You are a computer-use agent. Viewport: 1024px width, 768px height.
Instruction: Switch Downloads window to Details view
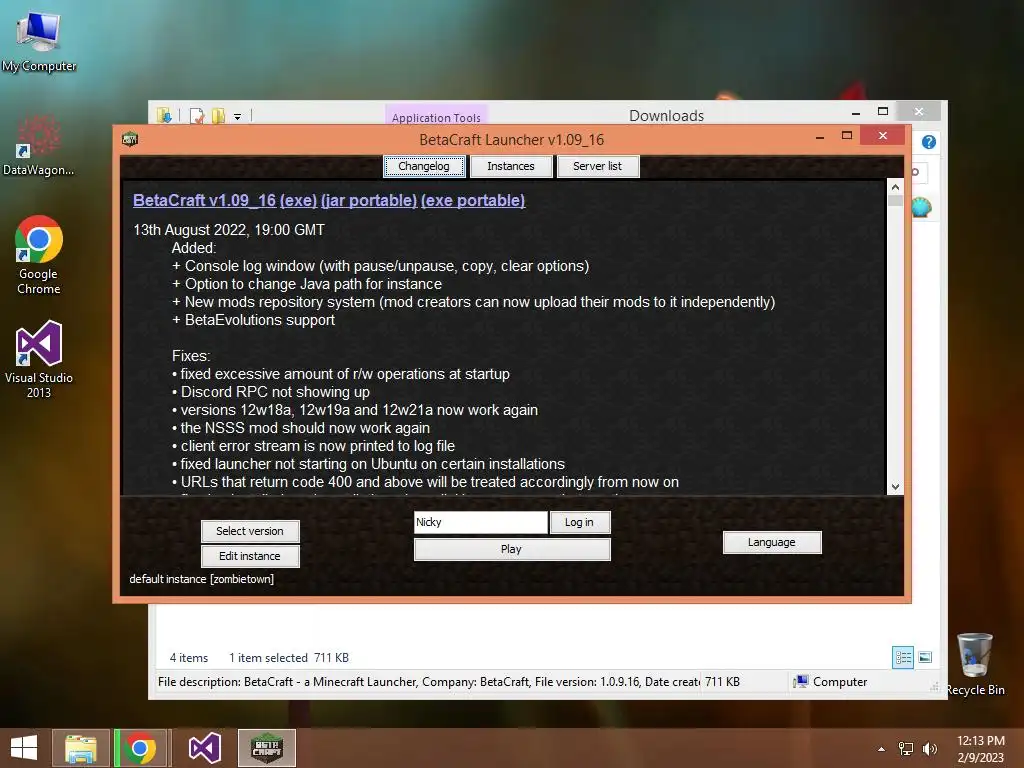903,657
